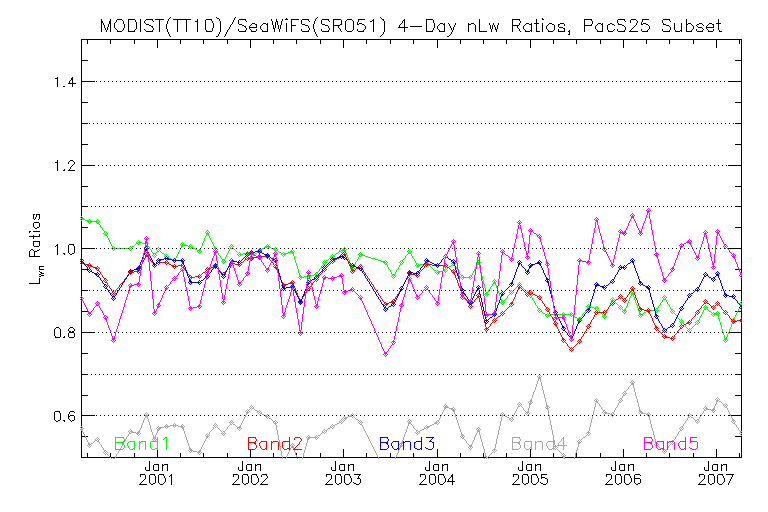Click the Jan 2002 x-axis label
768x512 pixels.
point(250,473)
